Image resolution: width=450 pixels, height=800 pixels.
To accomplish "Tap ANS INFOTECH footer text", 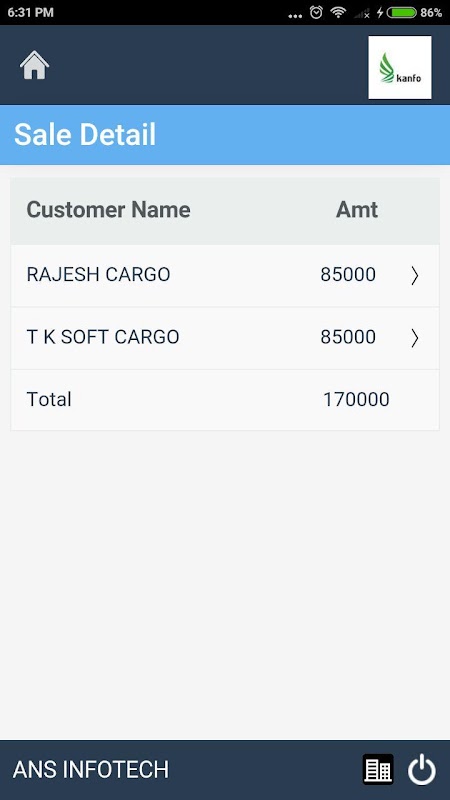I will click(91, 769).
